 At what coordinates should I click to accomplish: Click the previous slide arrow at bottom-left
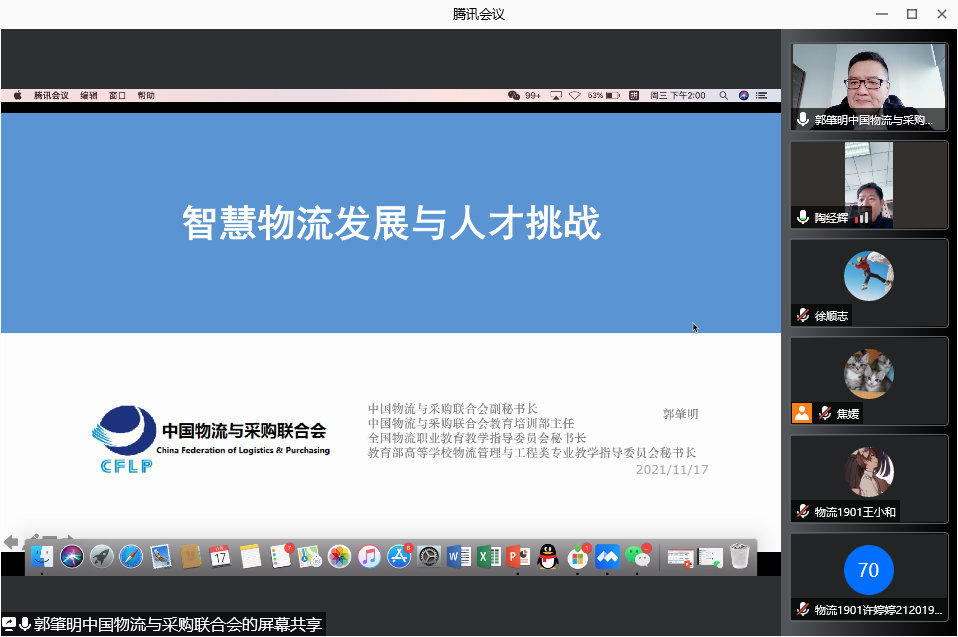[x=11, y=541]
